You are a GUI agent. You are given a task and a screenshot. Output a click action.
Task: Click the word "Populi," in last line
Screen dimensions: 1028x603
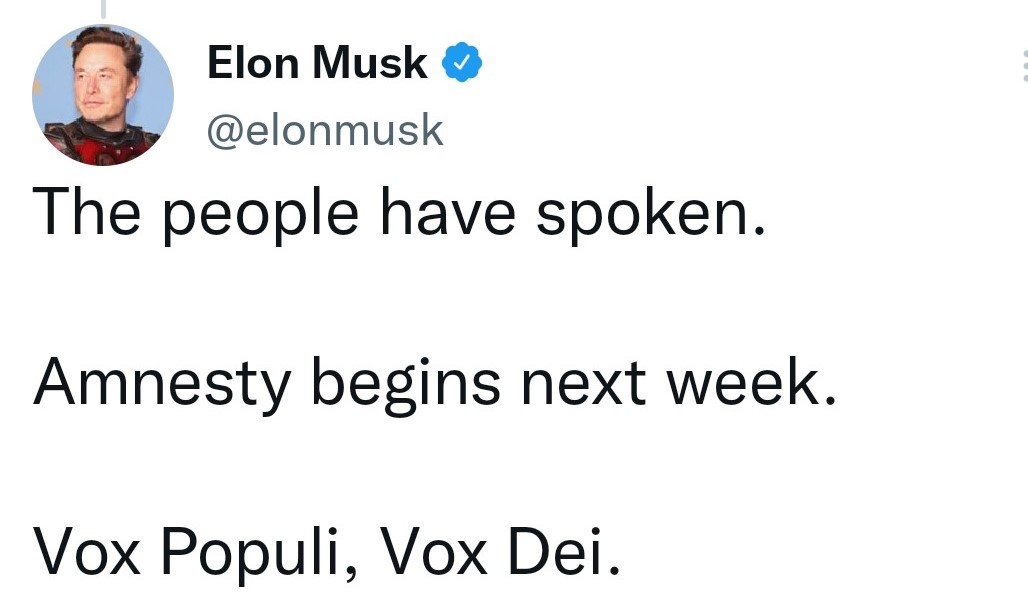point(260,555)
